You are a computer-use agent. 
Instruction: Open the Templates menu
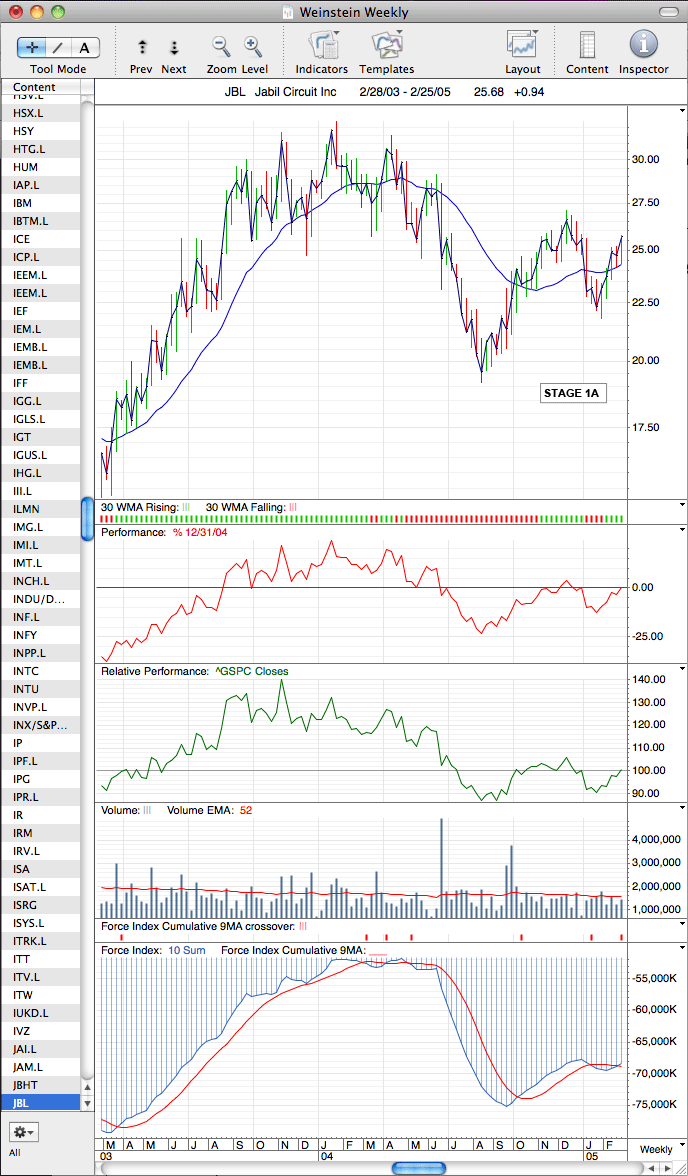(387, 46)
